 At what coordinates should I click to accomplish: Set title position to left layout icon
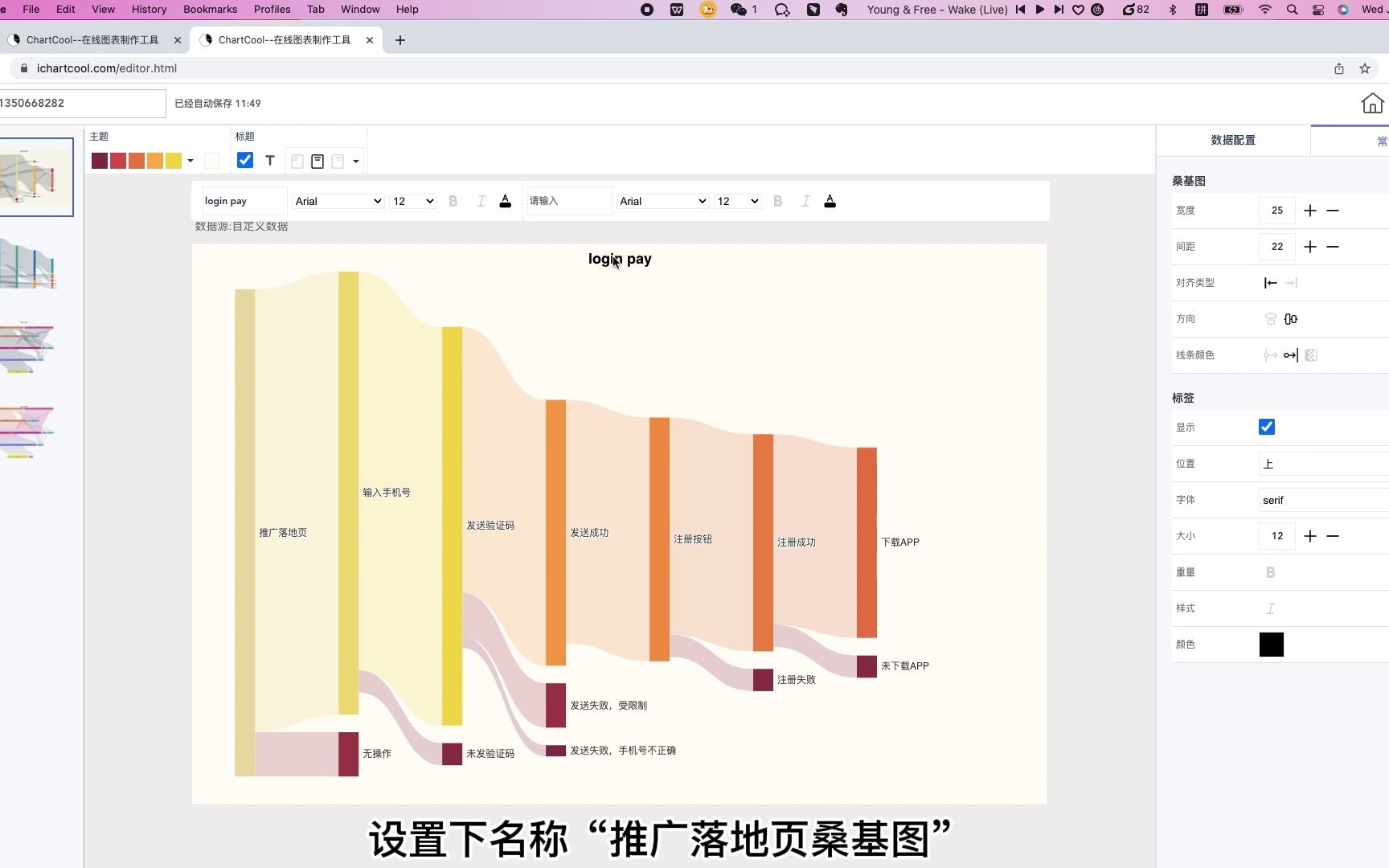pyautogui.click(x=297, y=162)
